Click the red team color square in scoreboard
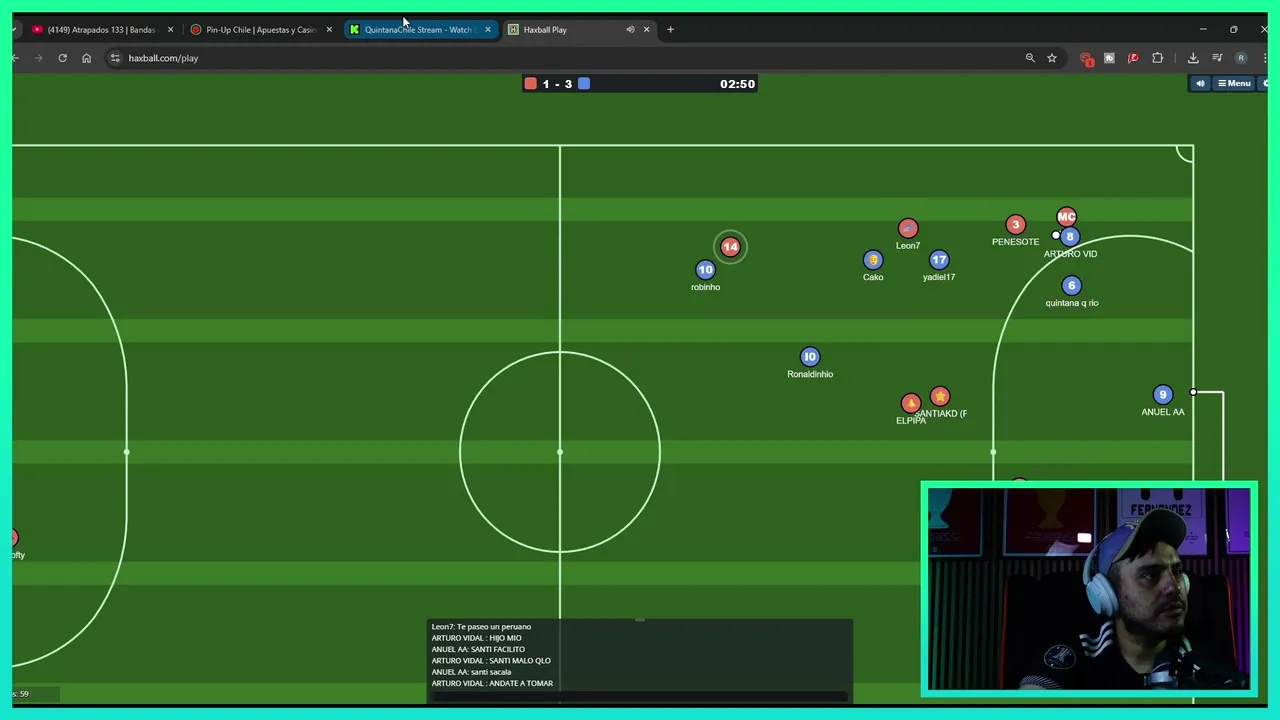Screen dimensions: 1280x720 [531, 83]
